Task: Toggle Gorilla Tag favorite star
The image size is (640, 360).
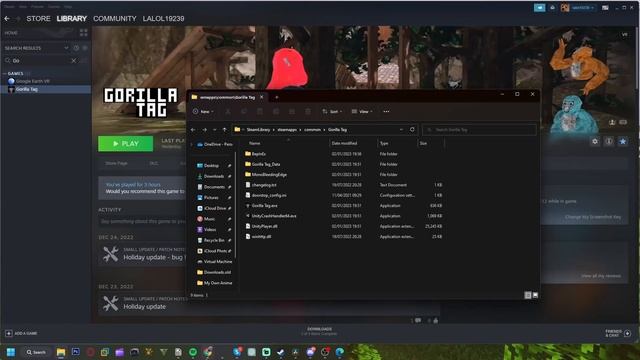Action: [x=622, y=141]
